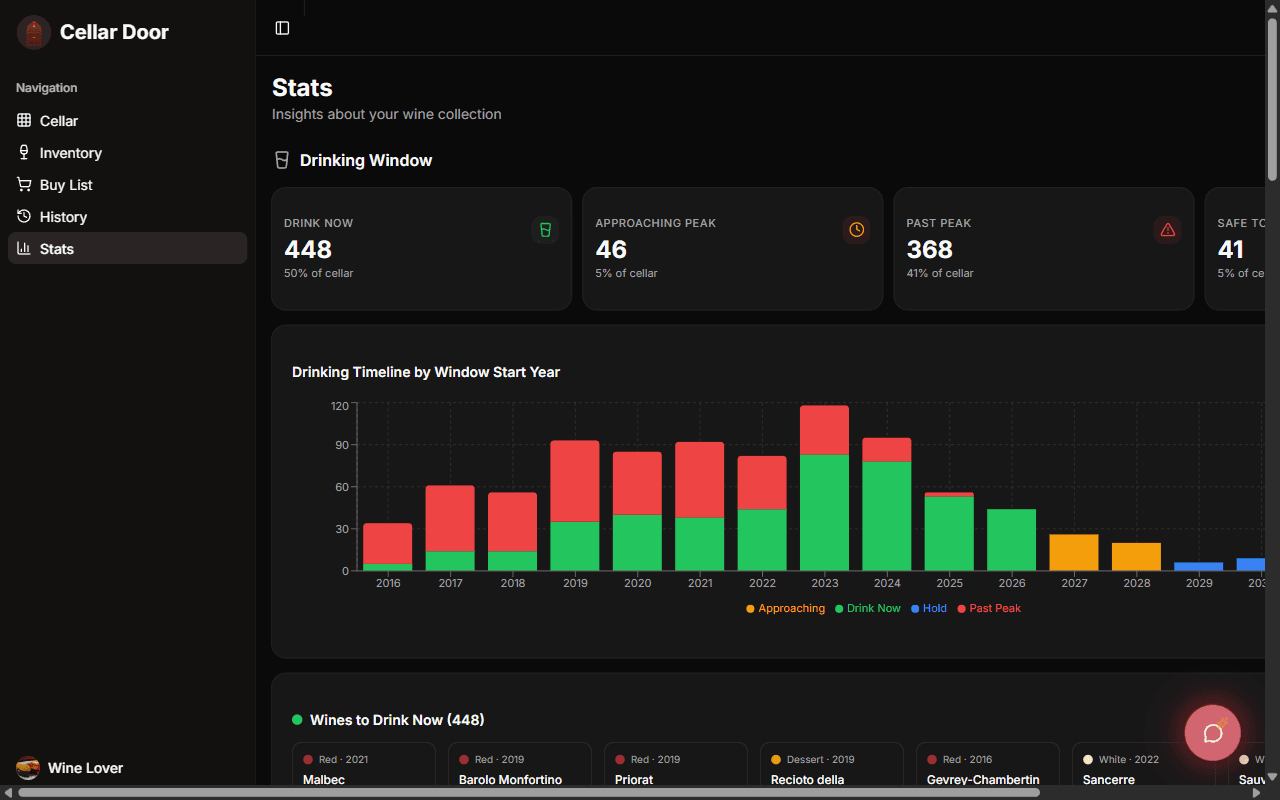Toggle Past Peak series in chart legend
This screenshot has height=800, width=1280.
[x=989, y=608]
